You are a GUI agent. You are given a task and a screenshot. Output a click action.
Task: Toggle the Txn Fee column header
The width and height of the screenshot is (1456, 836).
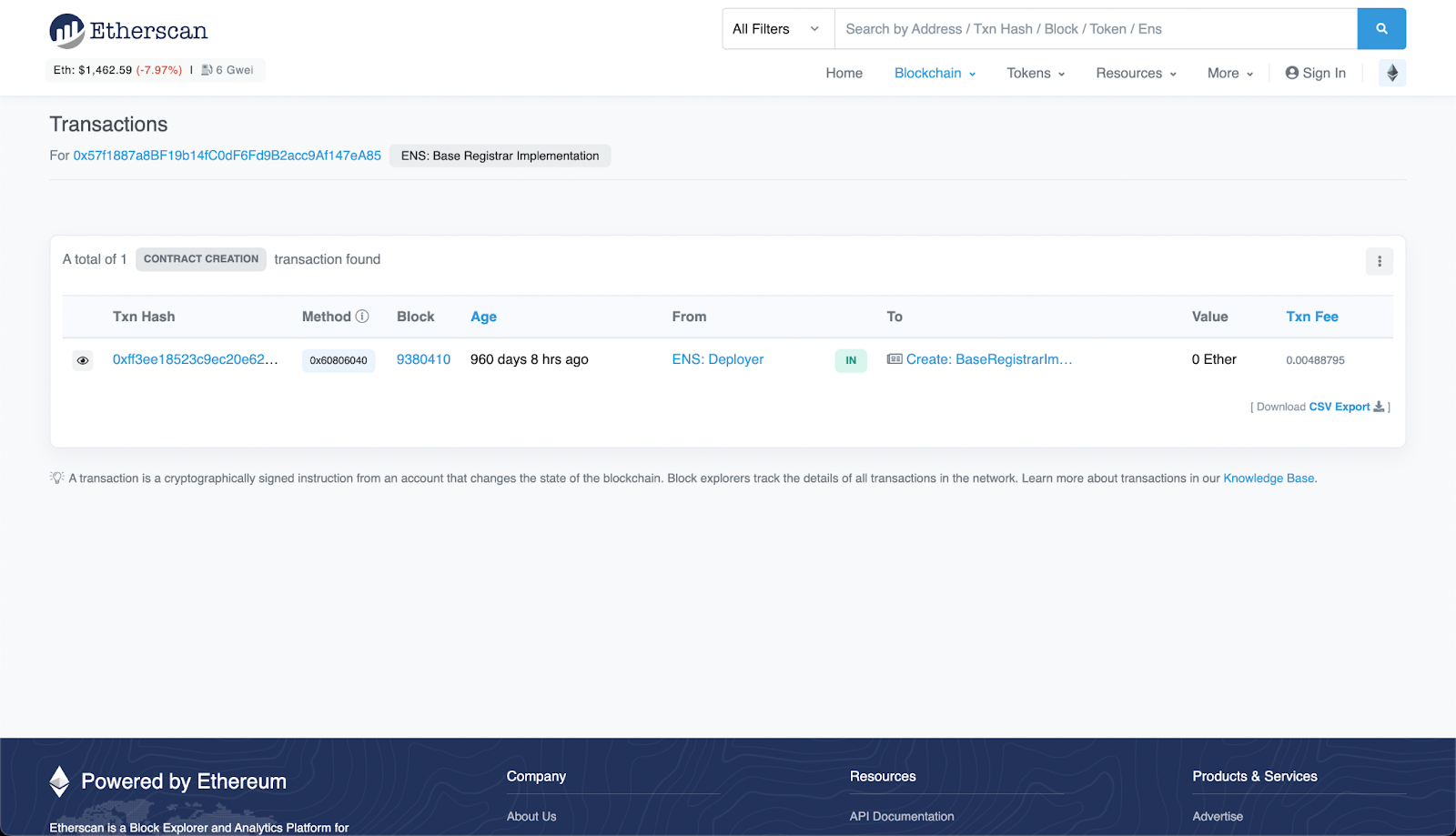tap(1312, 317)
